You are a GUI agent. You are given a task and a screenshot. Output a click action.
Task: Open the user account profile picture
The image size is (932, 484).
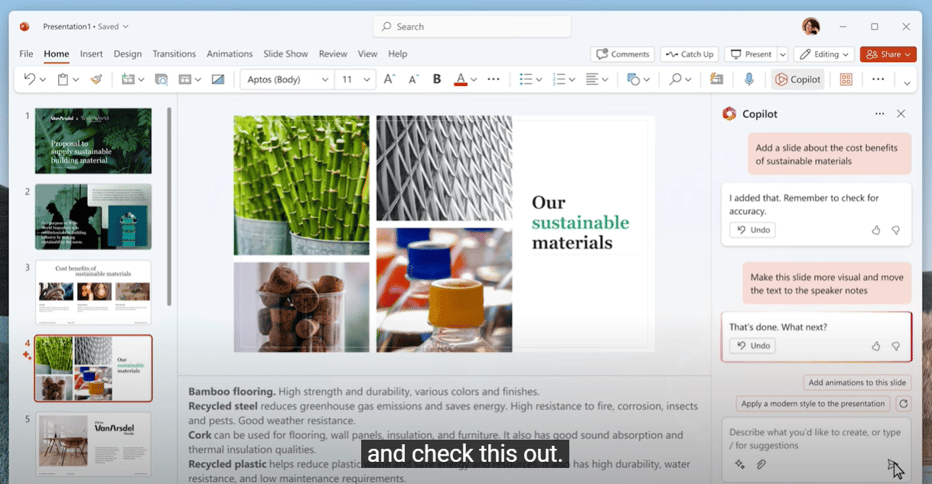tap(811, 26)
